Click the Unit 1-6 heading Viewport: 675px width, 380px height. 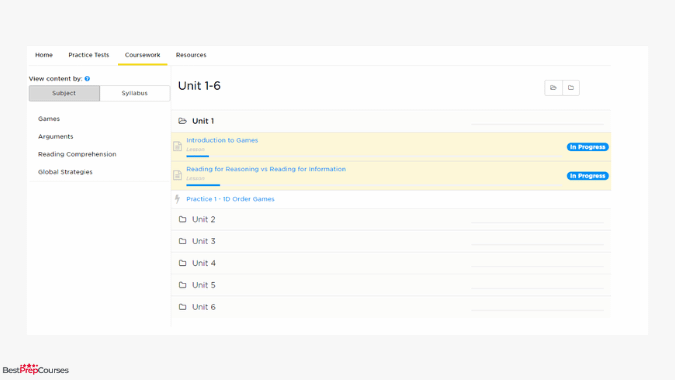coord(199,86)
